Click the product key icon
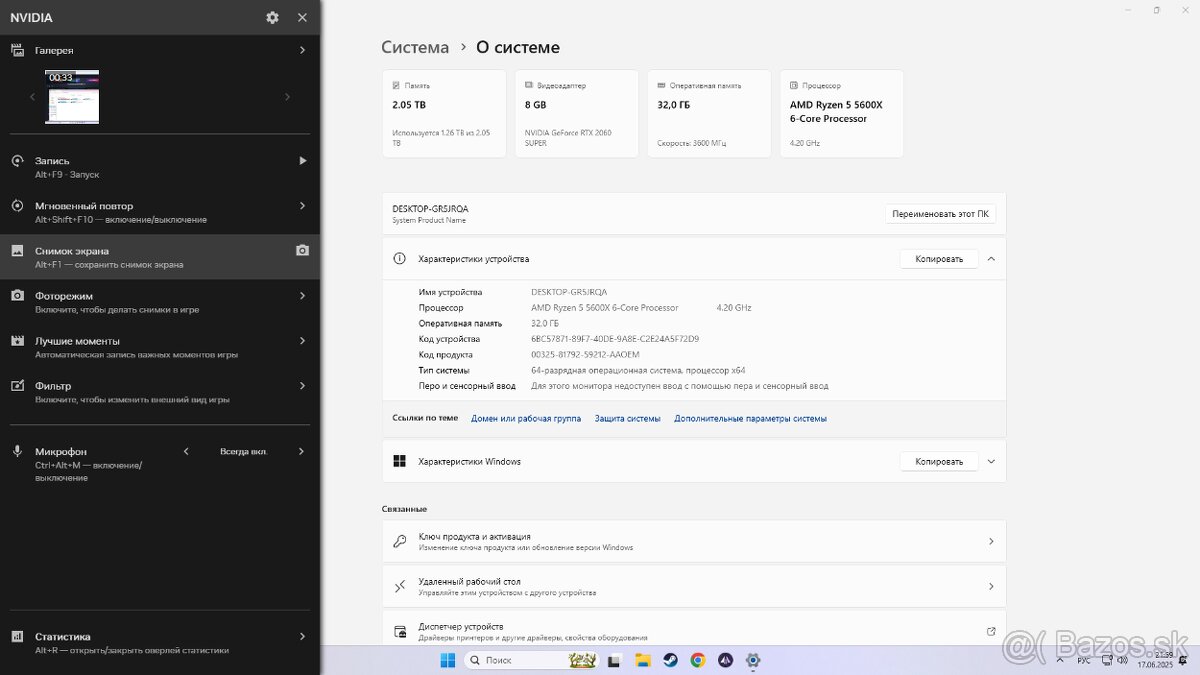Viewport: 1200px width, 675px height. [399, 541]
